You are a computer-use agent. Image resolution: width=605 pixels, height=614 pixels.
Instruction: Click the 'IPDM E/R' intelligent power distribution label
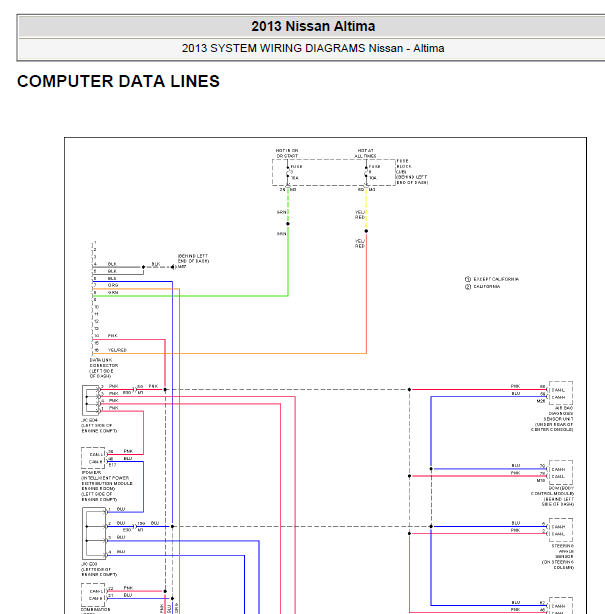pos(107,486)
